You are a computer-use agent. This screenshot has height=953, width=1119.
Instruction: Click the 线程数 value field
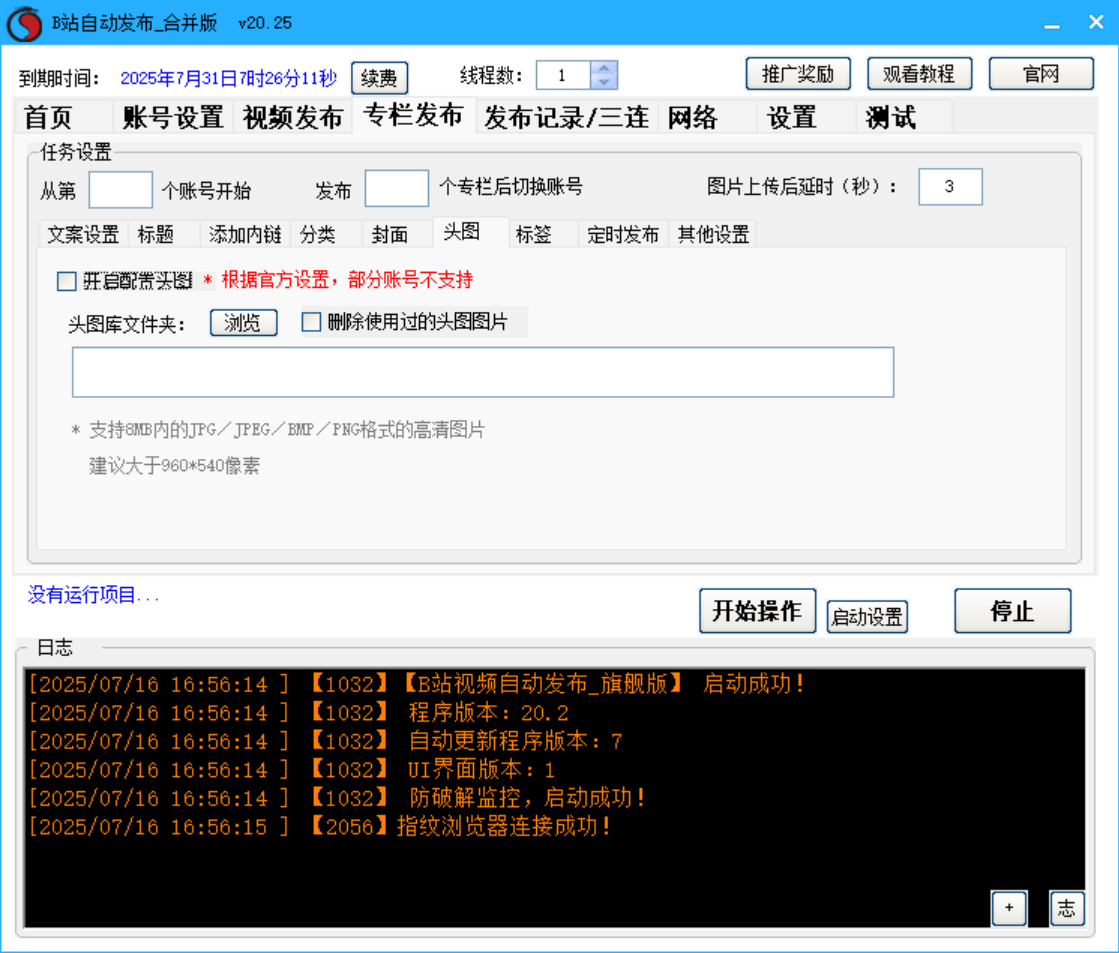(563, 75)
